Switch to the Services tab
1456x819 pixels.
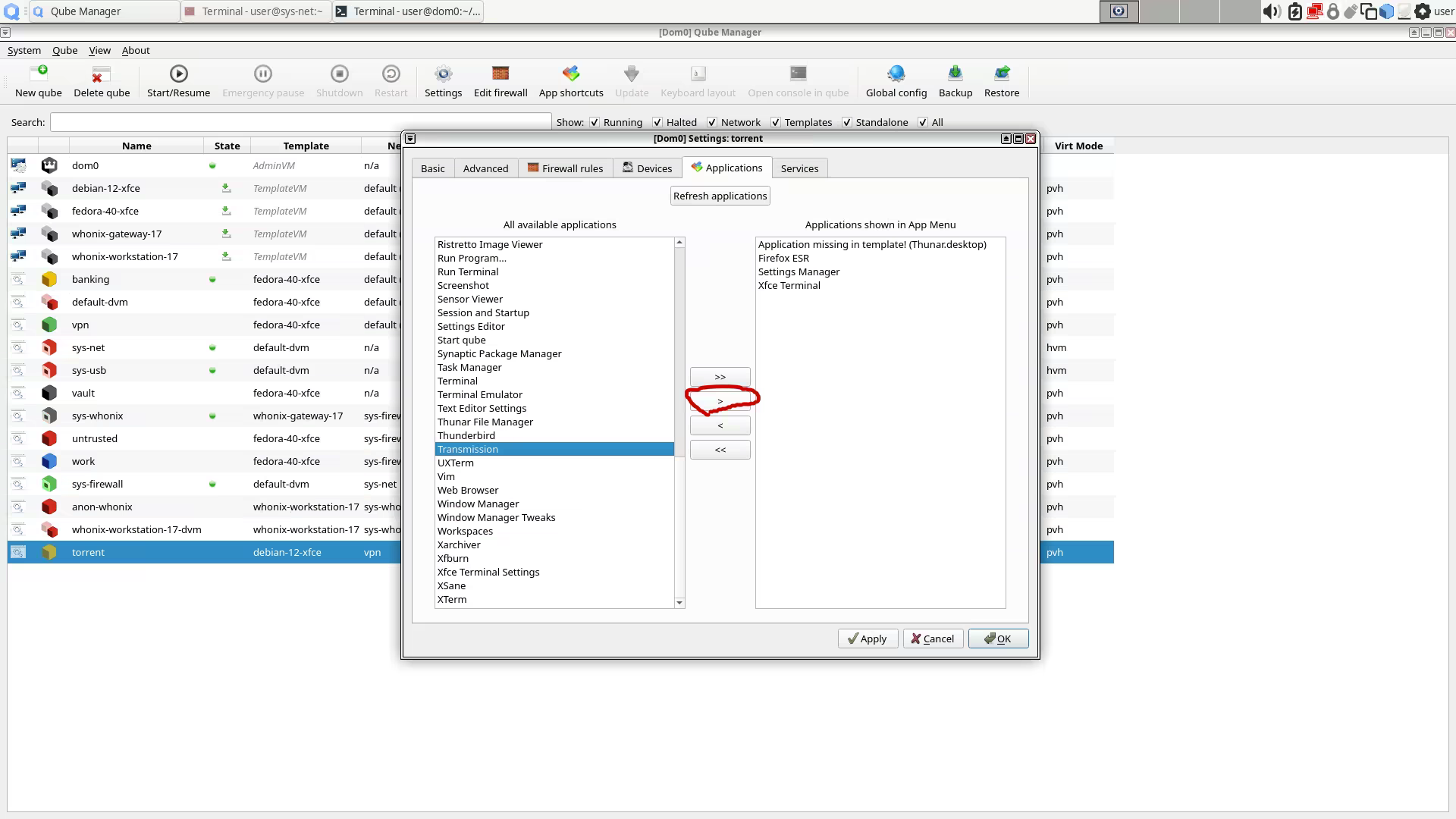click(x=800, y=168)
